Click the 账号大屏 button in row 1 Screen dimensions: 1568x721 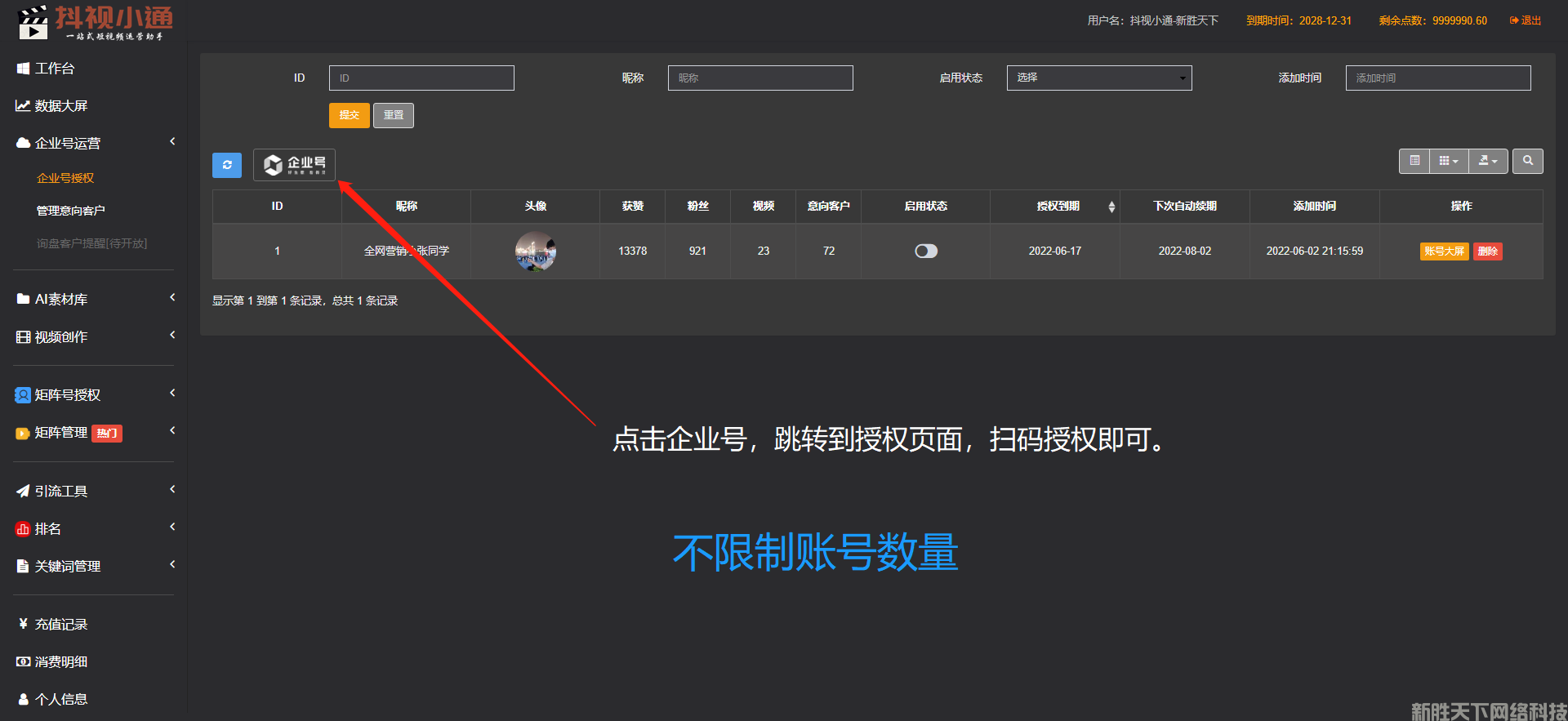click(1444, 251)
